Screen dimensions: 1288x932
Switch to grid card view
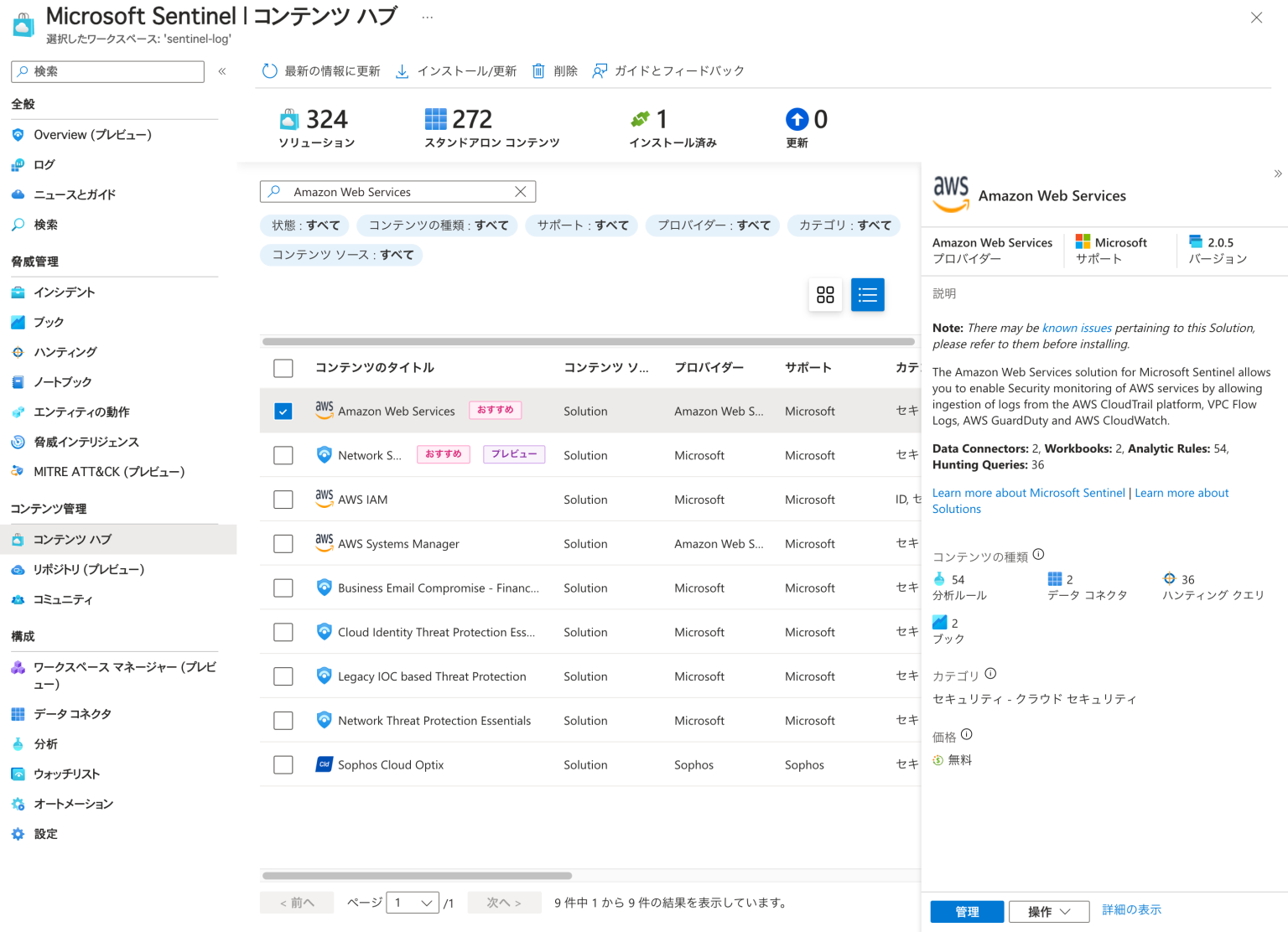point(825,295)
